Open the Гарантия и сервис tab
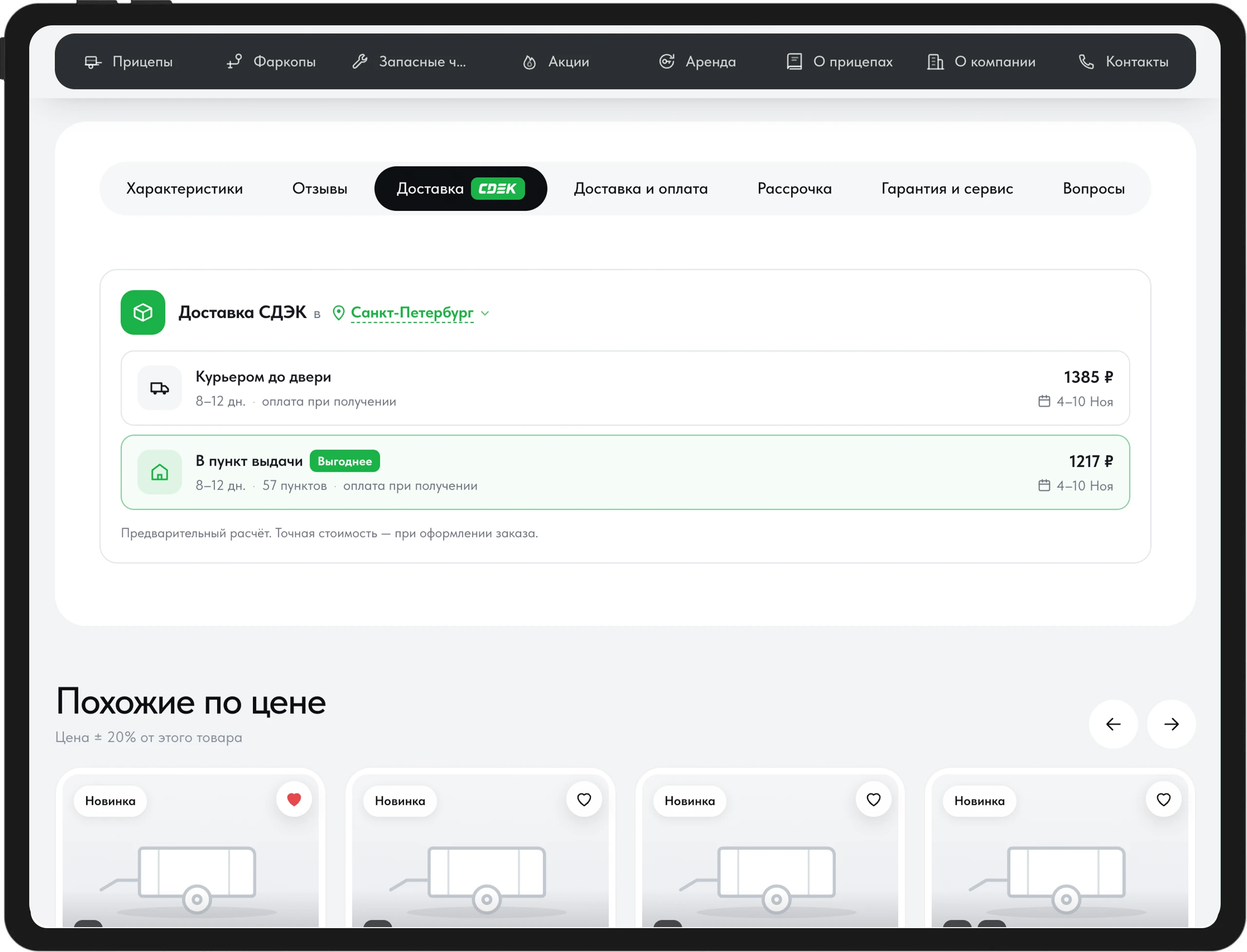This screenshot has height=952, width=1247. pos(947,189)
